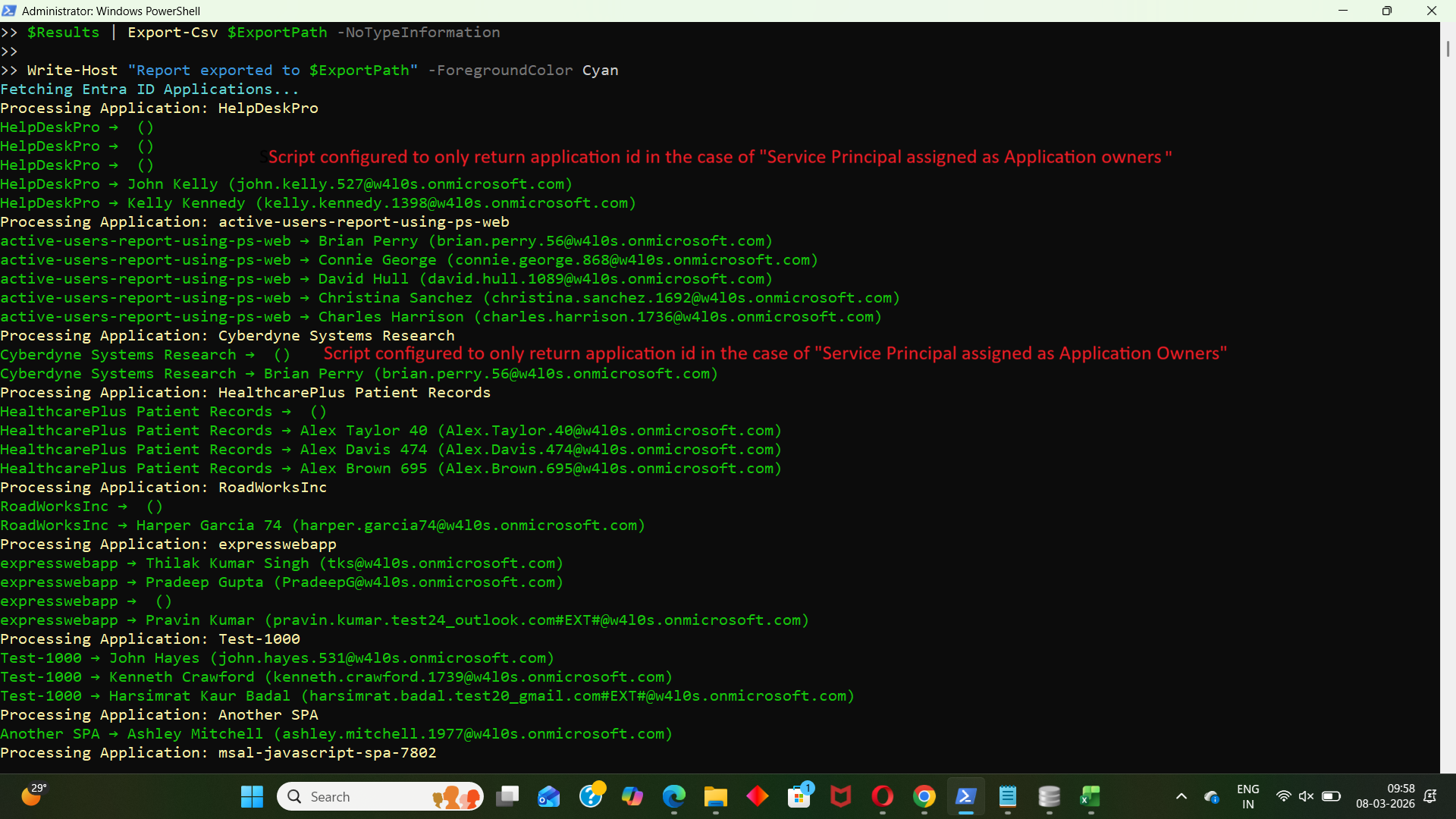The height and width of the screenshot is (819, 1456).
Task: Open Microsoft Edge browser icon
Action: pyautogui.click(x=673, y=796)
